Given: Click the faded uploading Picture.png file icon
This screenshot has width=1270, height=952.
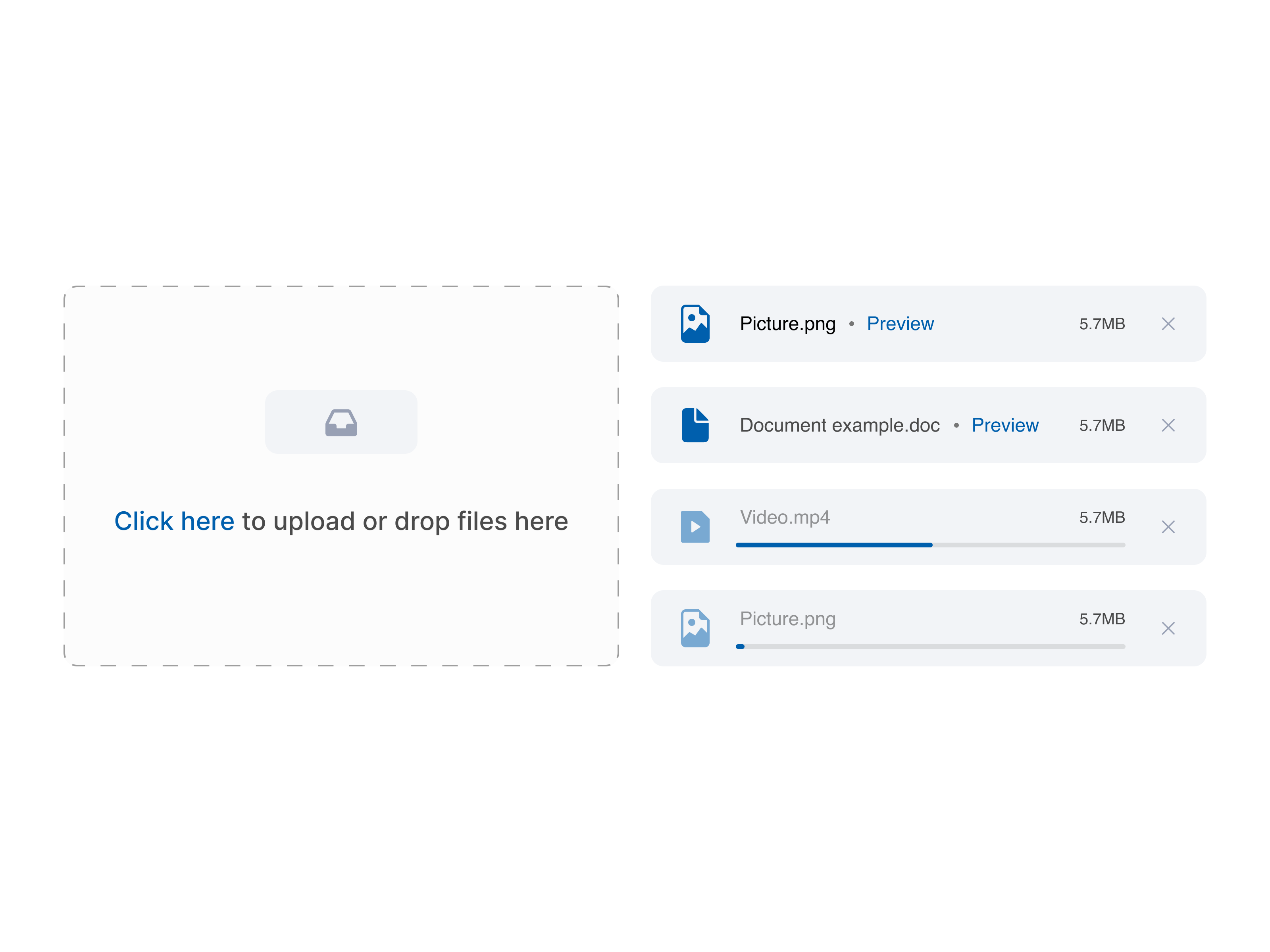Looking at the screenshot, I should click(695, 628).
